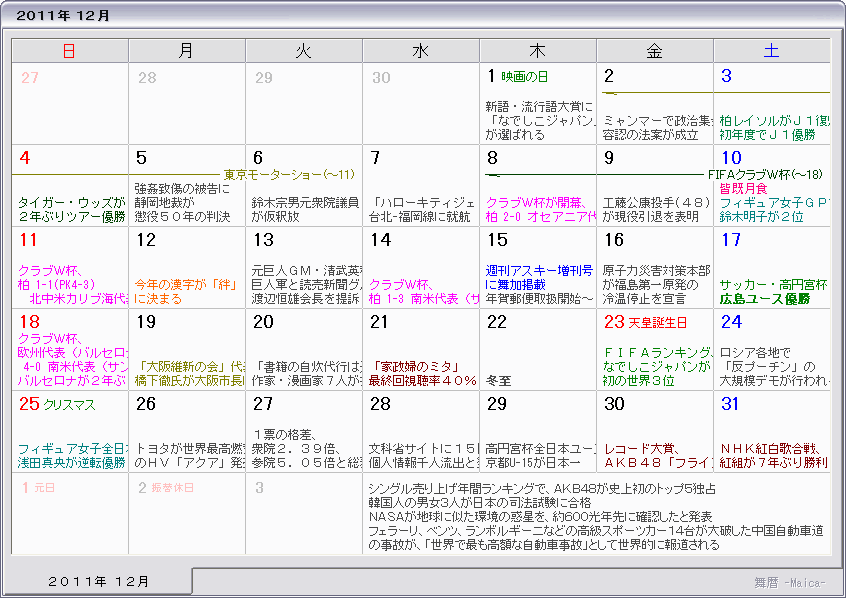
Task: Click 天皇誕生日 holiday label on December 23
Action: [x=657, y=323]
